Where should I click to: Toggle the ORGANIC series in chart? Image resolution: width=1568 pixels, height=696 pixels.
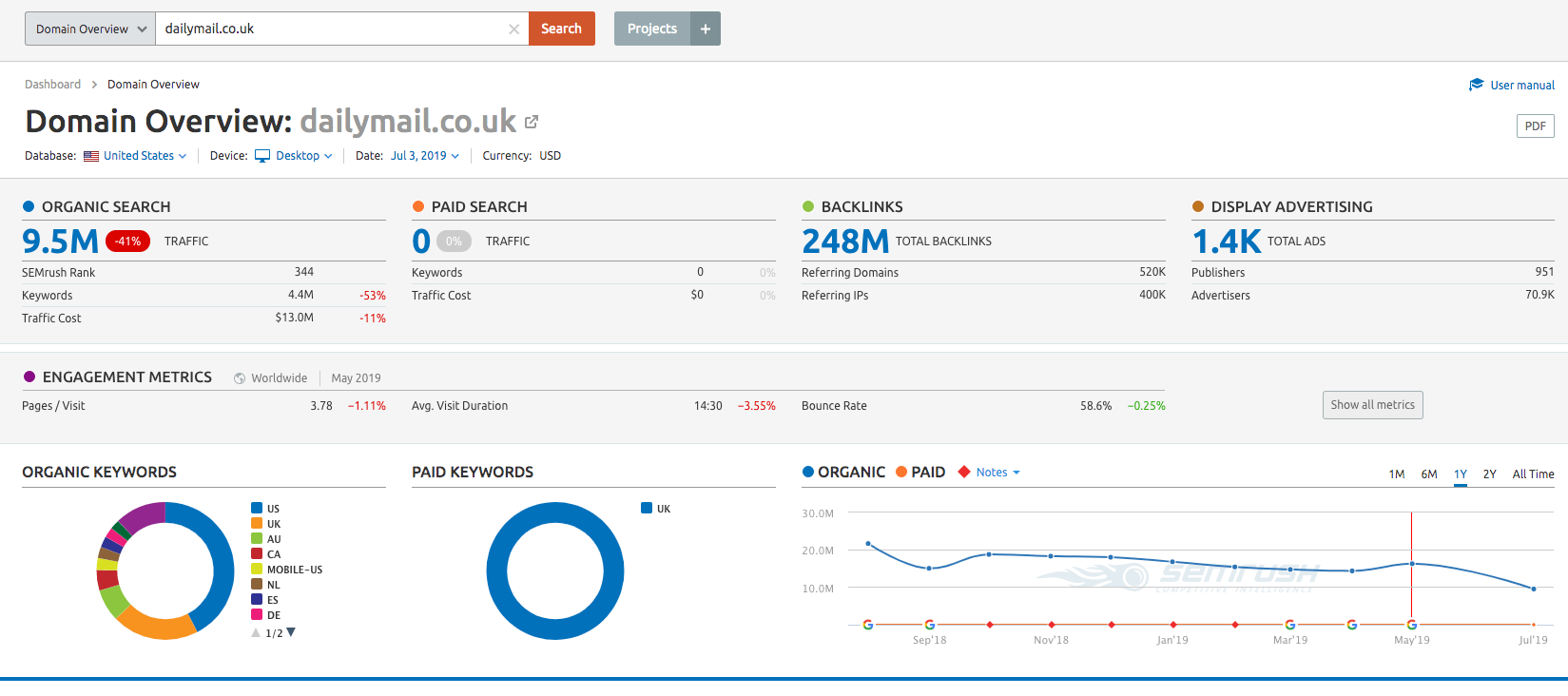click(x=843, y=472)
